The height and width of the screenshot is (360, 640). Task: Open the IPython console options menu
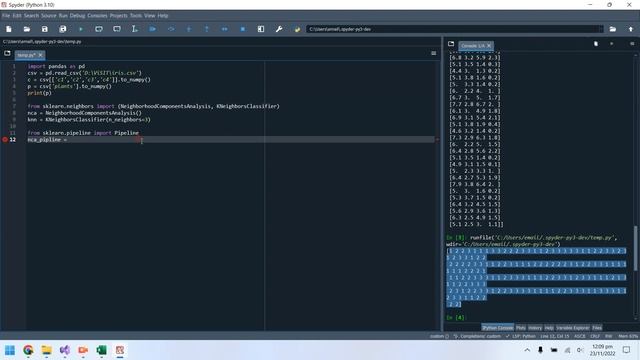(632, 44)
